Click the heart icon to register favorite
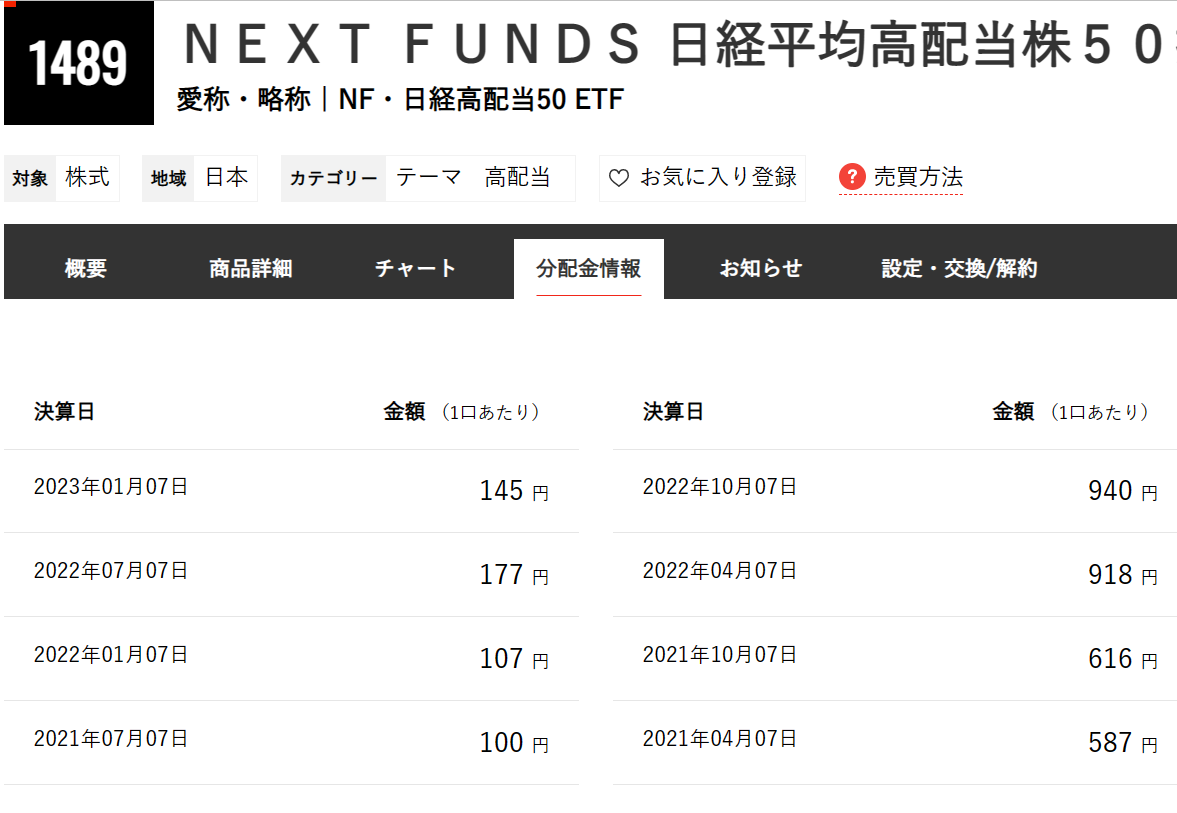 (x=617, y=177)
